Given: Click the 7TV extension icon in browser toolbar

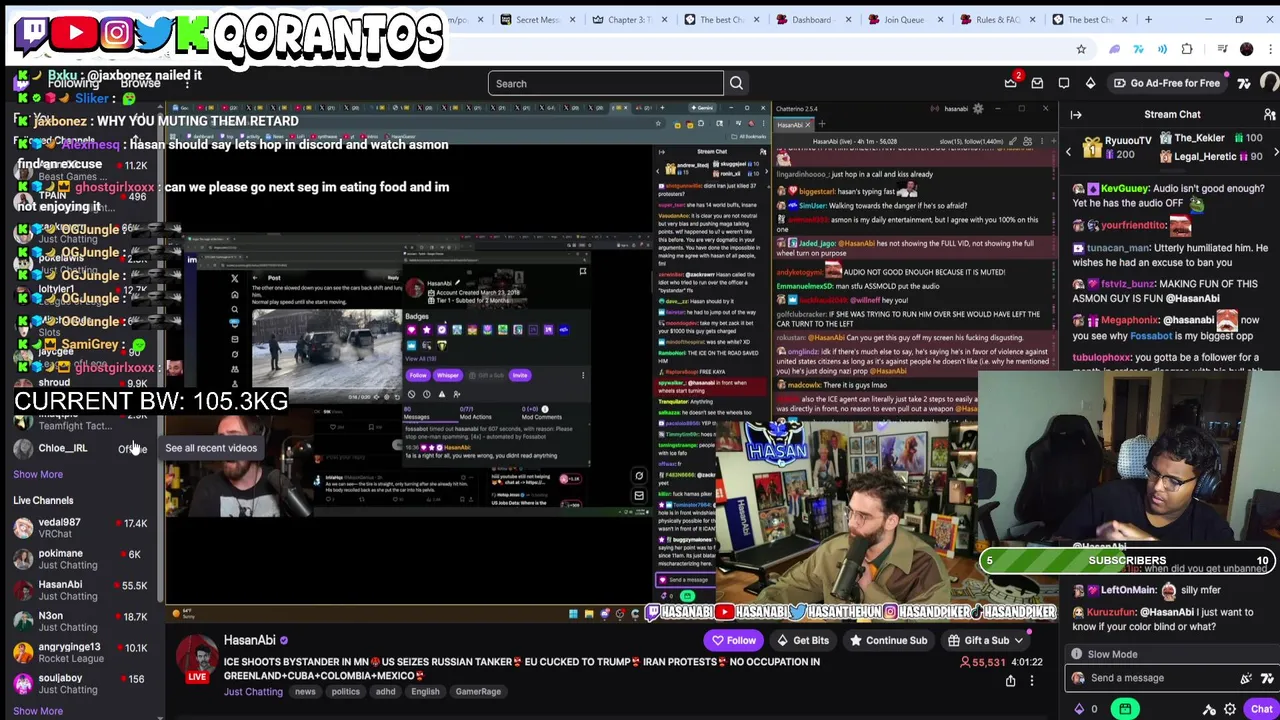Looking at the screenshot, I should (x=1138, y=49).
